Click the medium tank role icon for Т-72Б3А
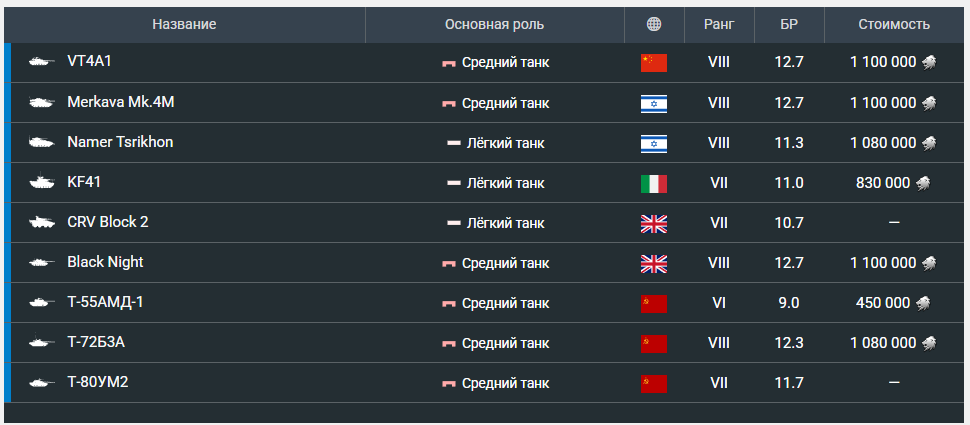The width and height of the screenshot is (970, 425). (x=449, y=343)
